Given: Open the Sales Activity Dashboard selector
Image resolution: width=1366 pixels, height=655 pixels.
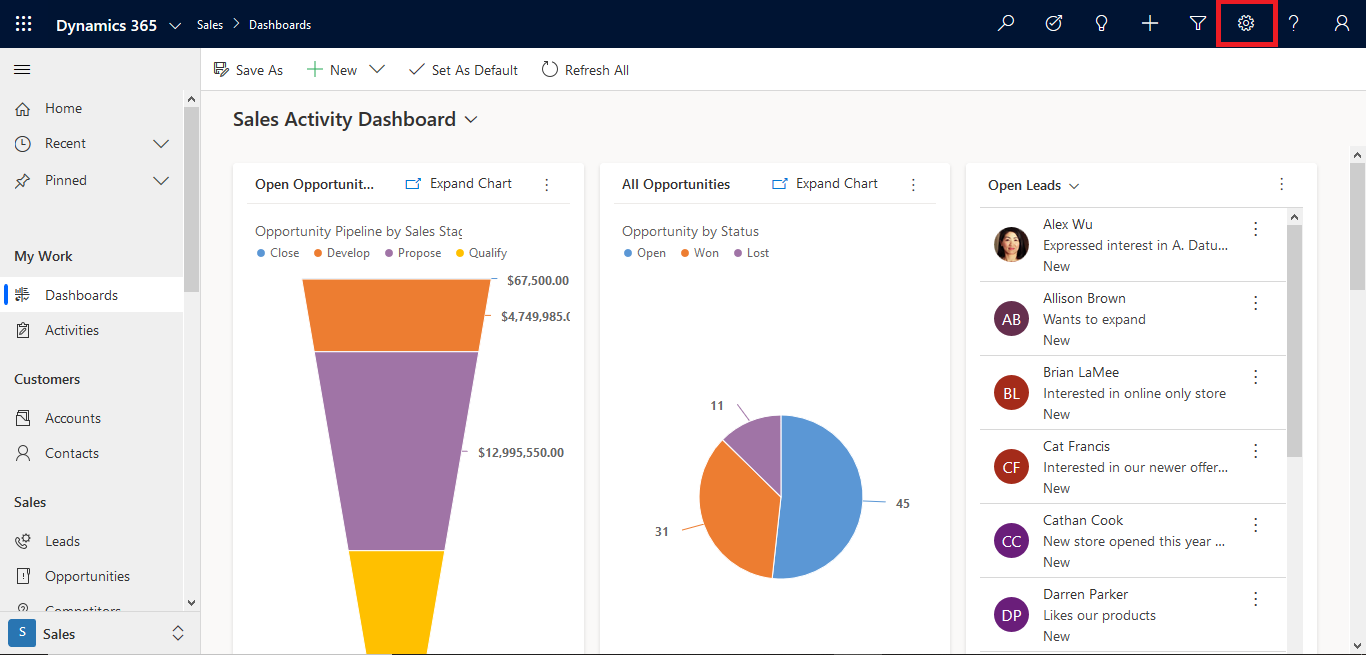Looking at the screenshot, I should coord(471,118).
